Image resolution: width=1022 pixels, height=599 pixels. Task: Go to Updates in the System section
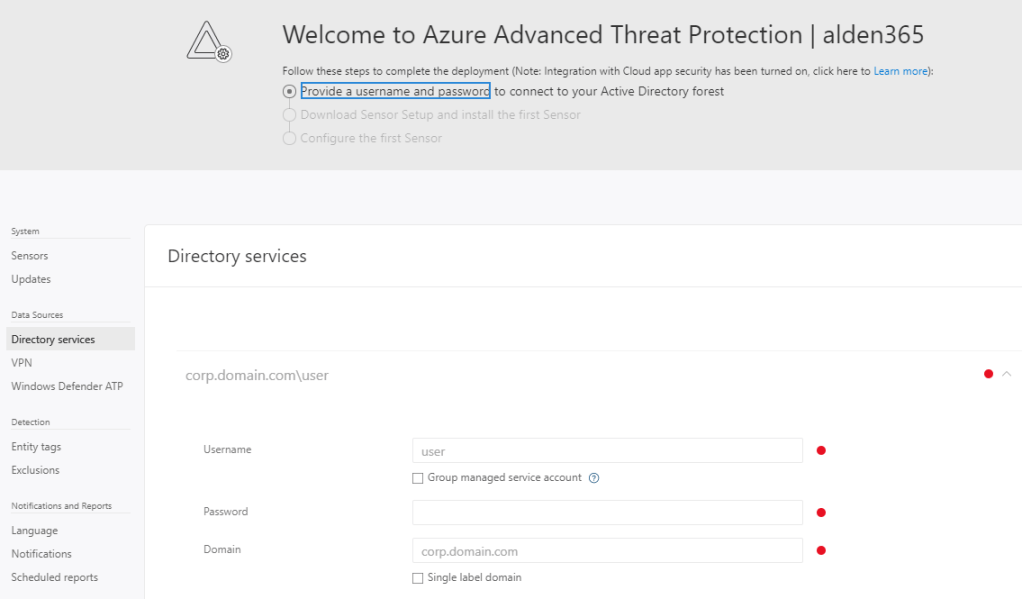tap(31, 279)
